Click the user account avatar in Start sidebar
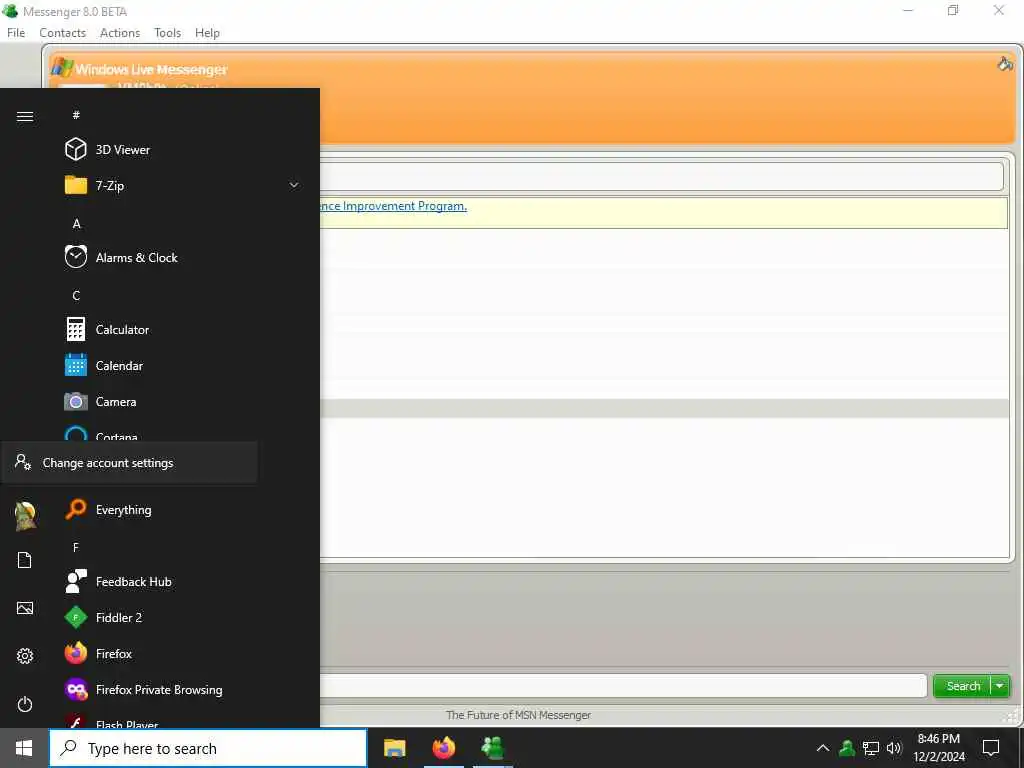 point(25,516)
